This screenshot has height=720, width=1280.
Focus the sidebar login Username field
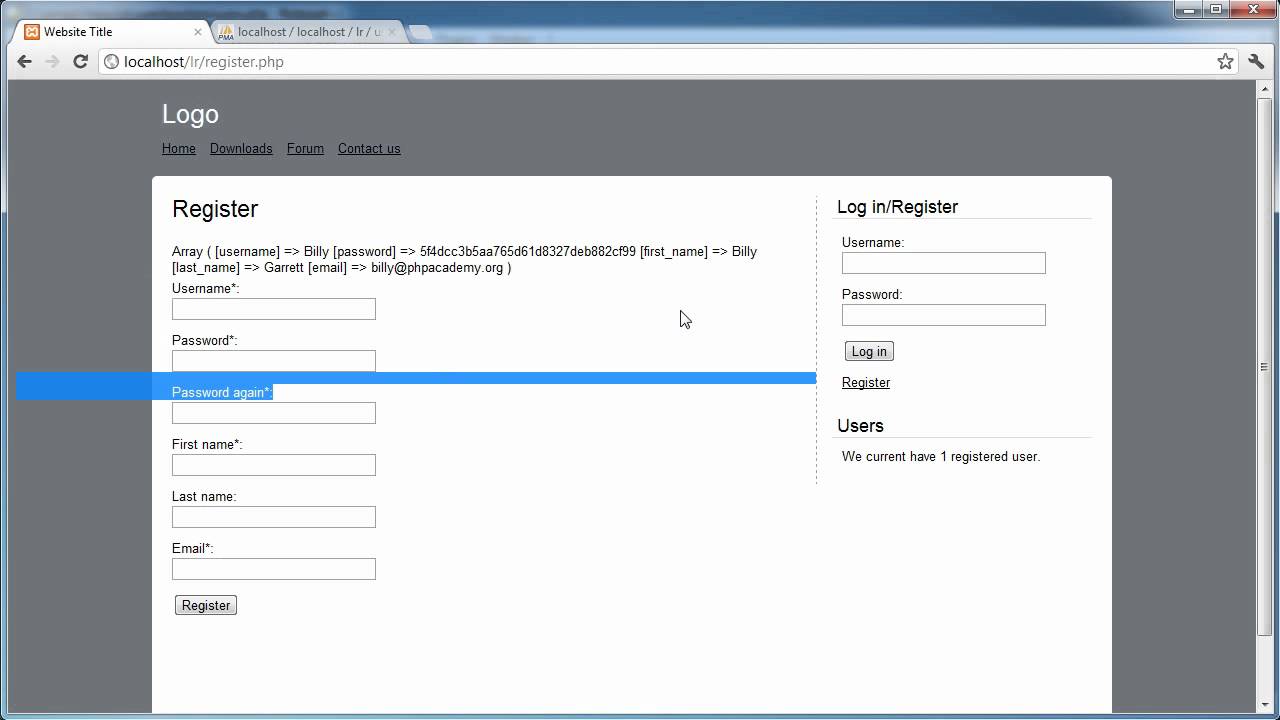click(944, 263)
